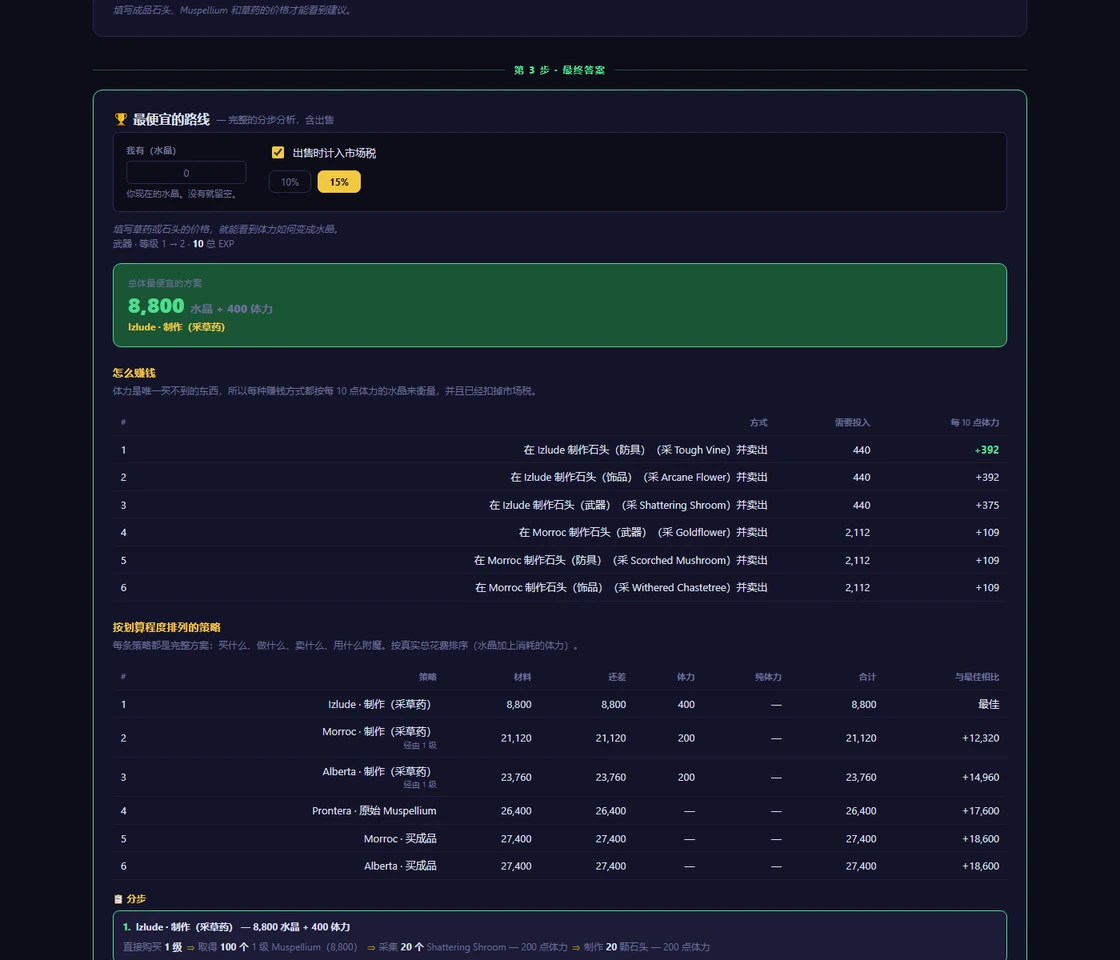The height and width of the screenshot is (960, 1120).
Task: Click the 还差 column header
Action: pos(617,677)
